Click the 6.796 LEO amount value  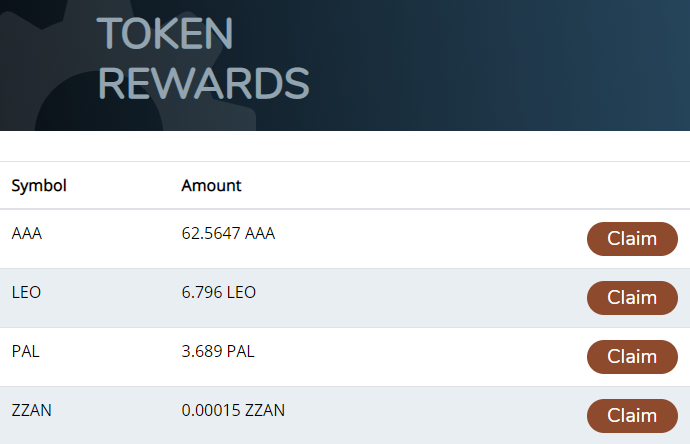219,292
